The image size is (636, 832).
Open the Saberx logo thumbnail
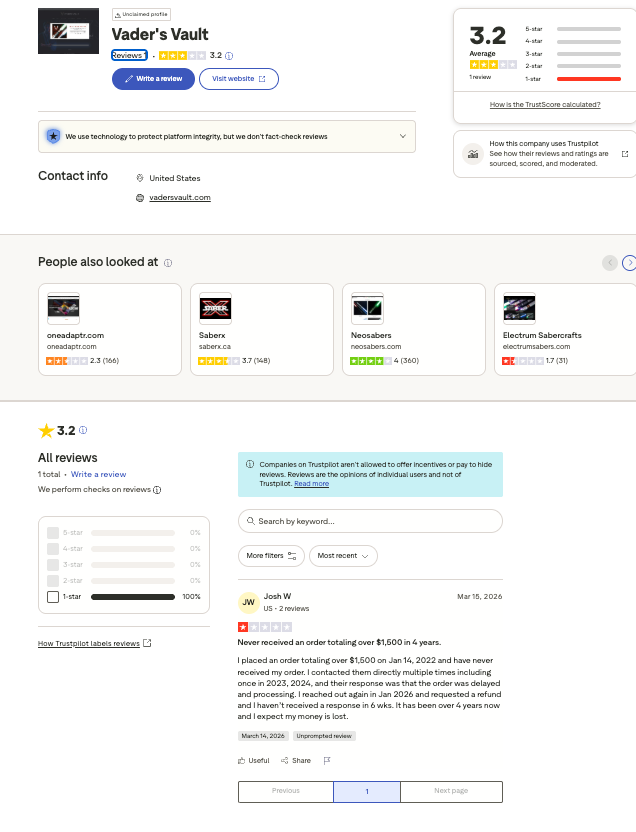click(215, 308)
